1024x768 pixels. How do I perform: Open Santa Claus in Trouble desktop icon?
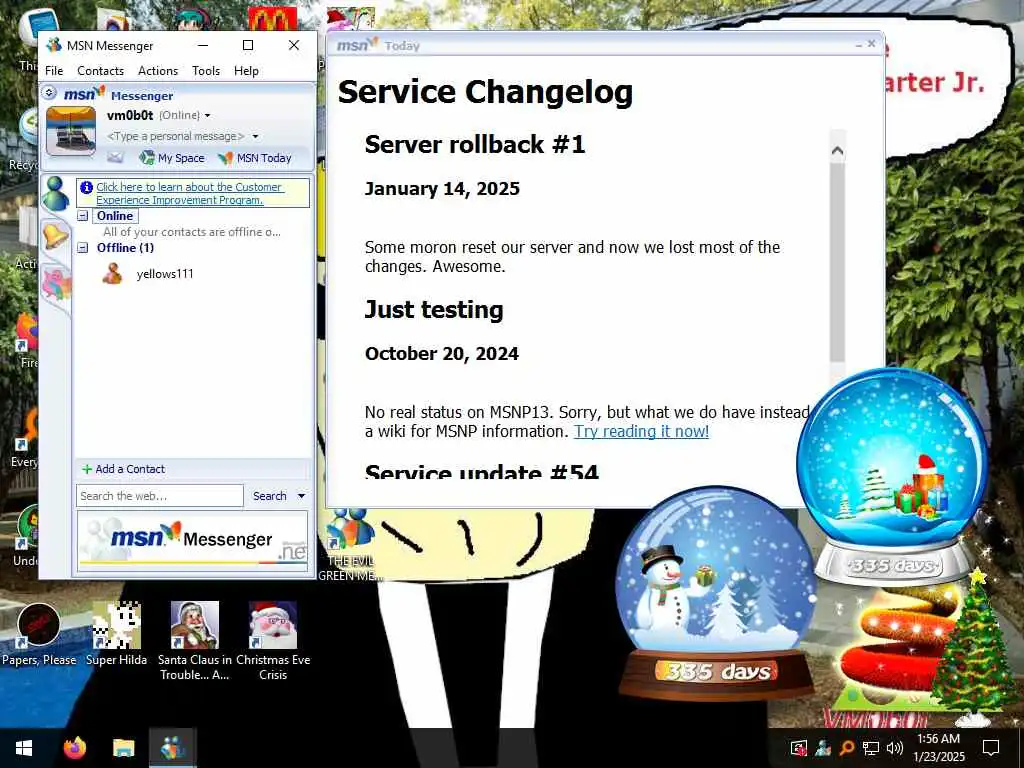[x=195, y=640]
